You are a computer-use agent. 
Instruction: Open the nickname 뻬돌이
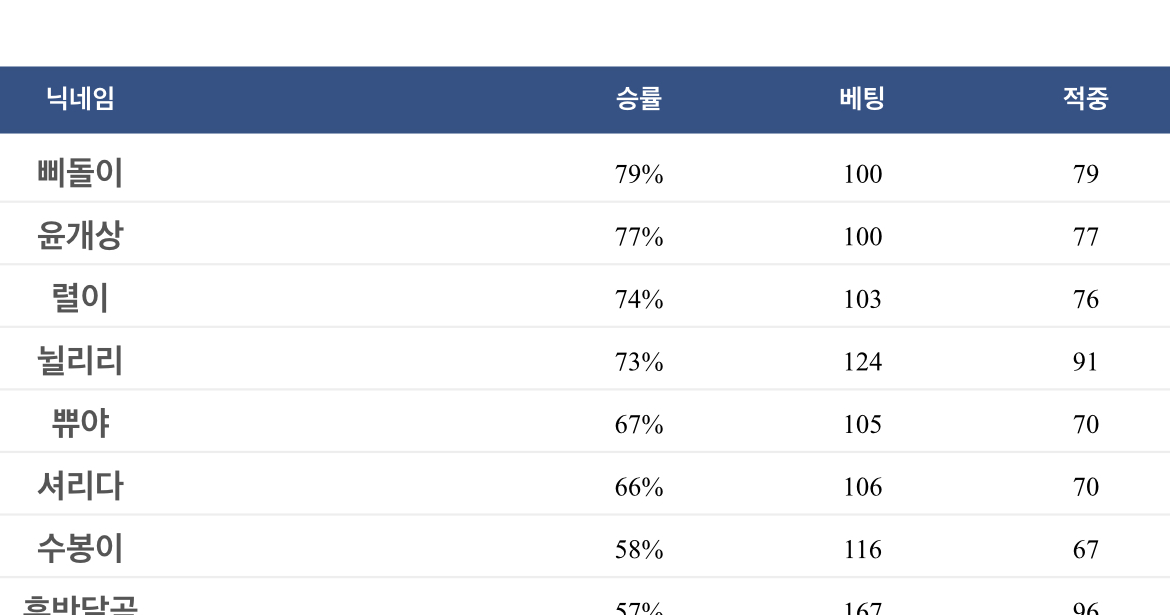(80, 172)
